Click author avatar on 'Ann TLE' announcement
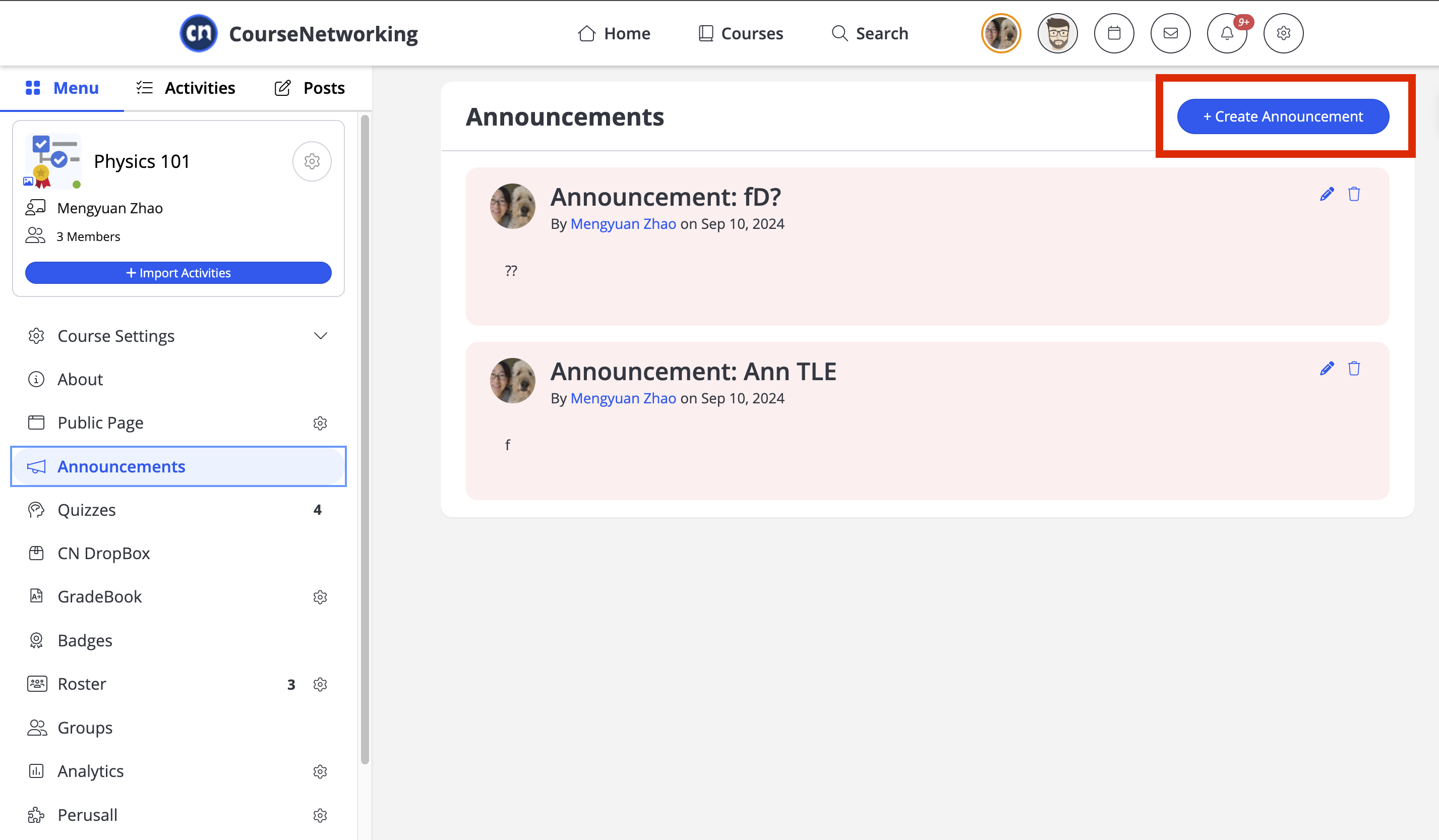Screen dimensions: 1439x840 [512, 380]
